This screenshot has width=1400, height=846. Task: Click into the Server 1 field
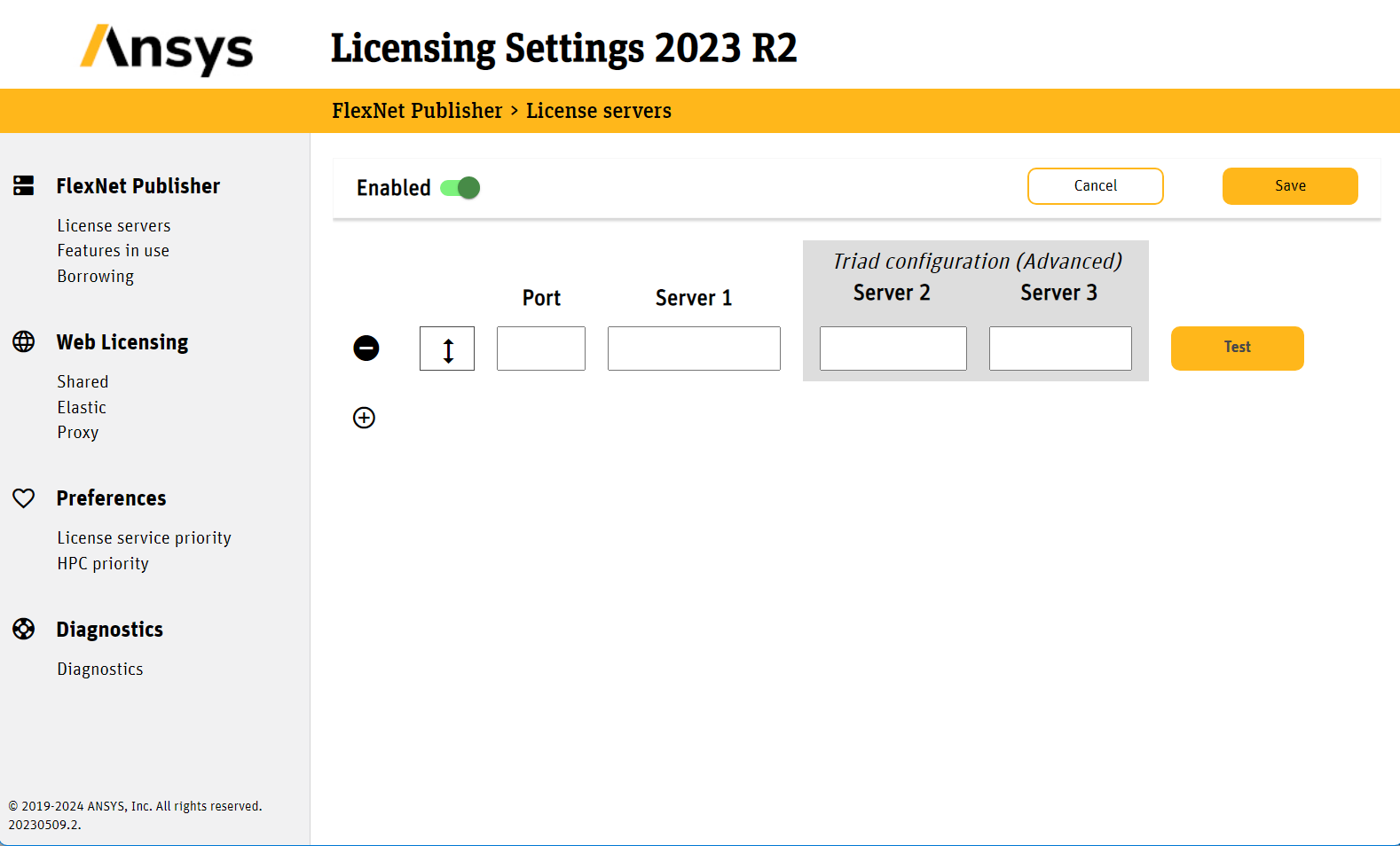[694, 349]
